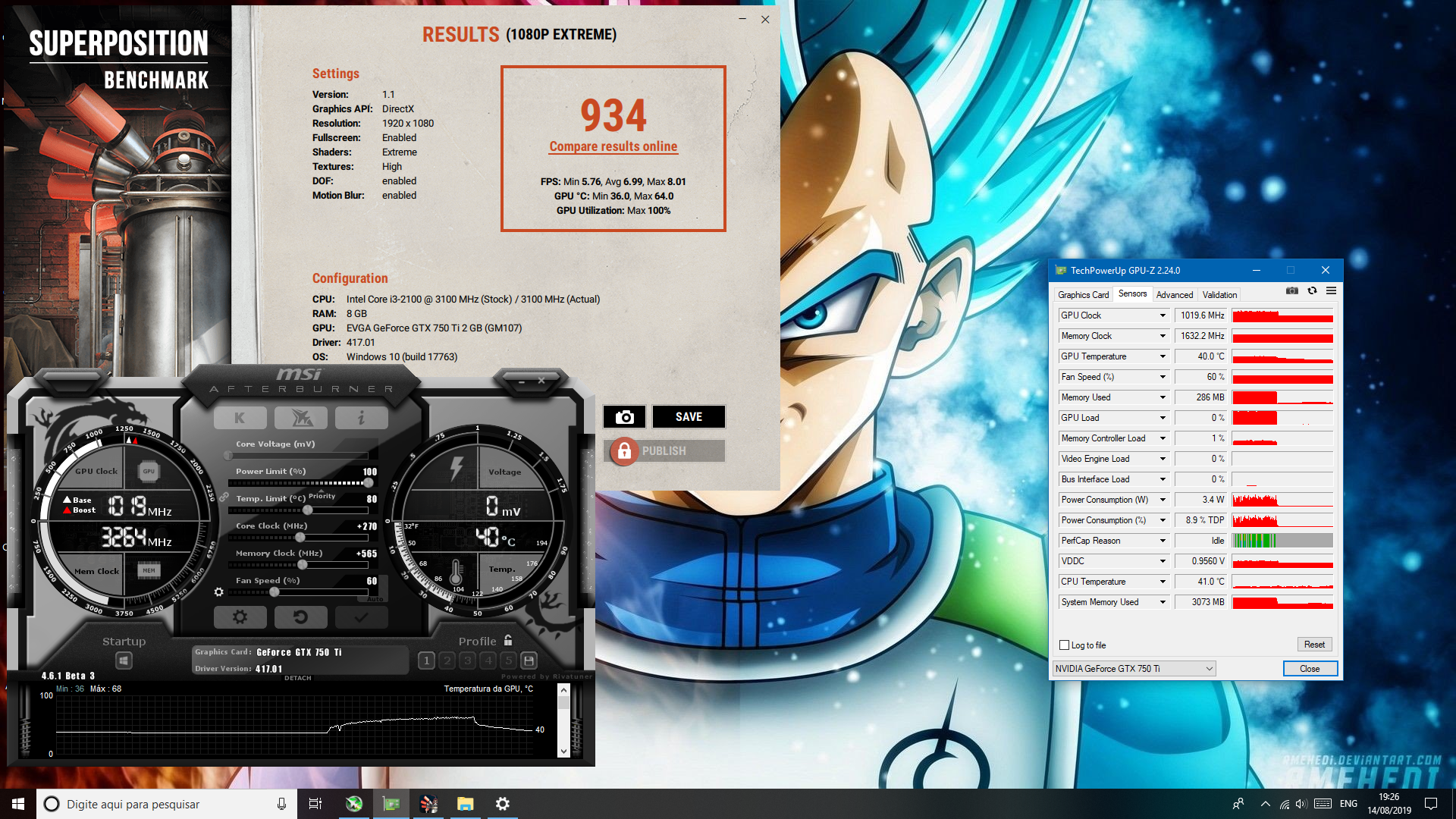The width and height of the screenshot is (1456, 819).
Task: Open Task View on taskbar
Action: 315,804
